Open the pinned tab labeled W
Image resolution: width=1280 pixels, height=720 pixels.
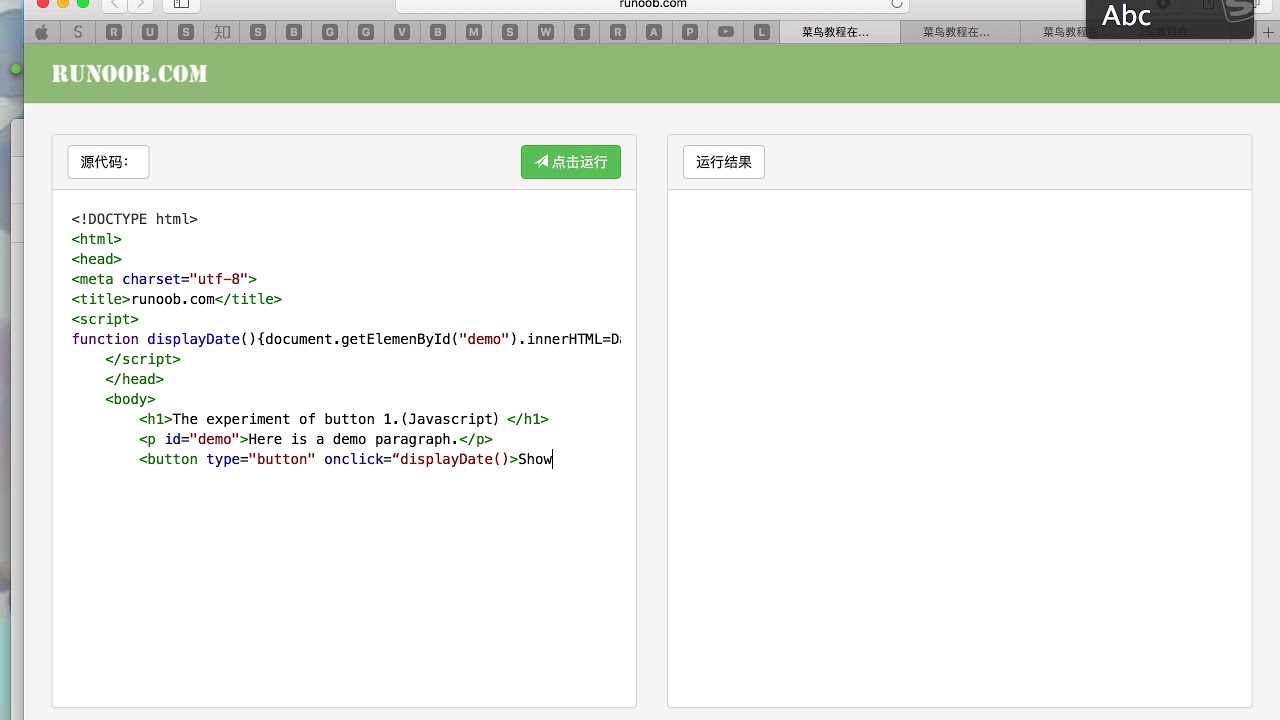coord(546,32)
